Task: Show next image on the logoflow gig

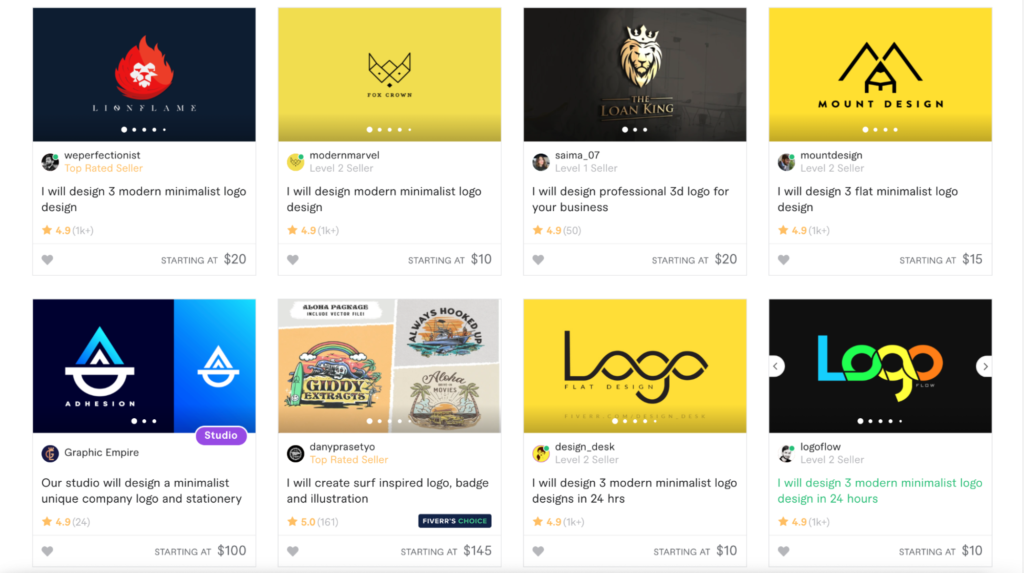Action: coord(985,367)
